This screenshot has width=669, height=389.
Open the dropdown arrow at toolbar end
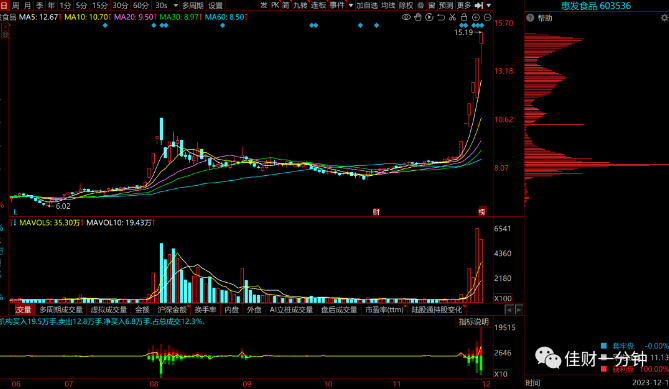(x=489, y=6)
